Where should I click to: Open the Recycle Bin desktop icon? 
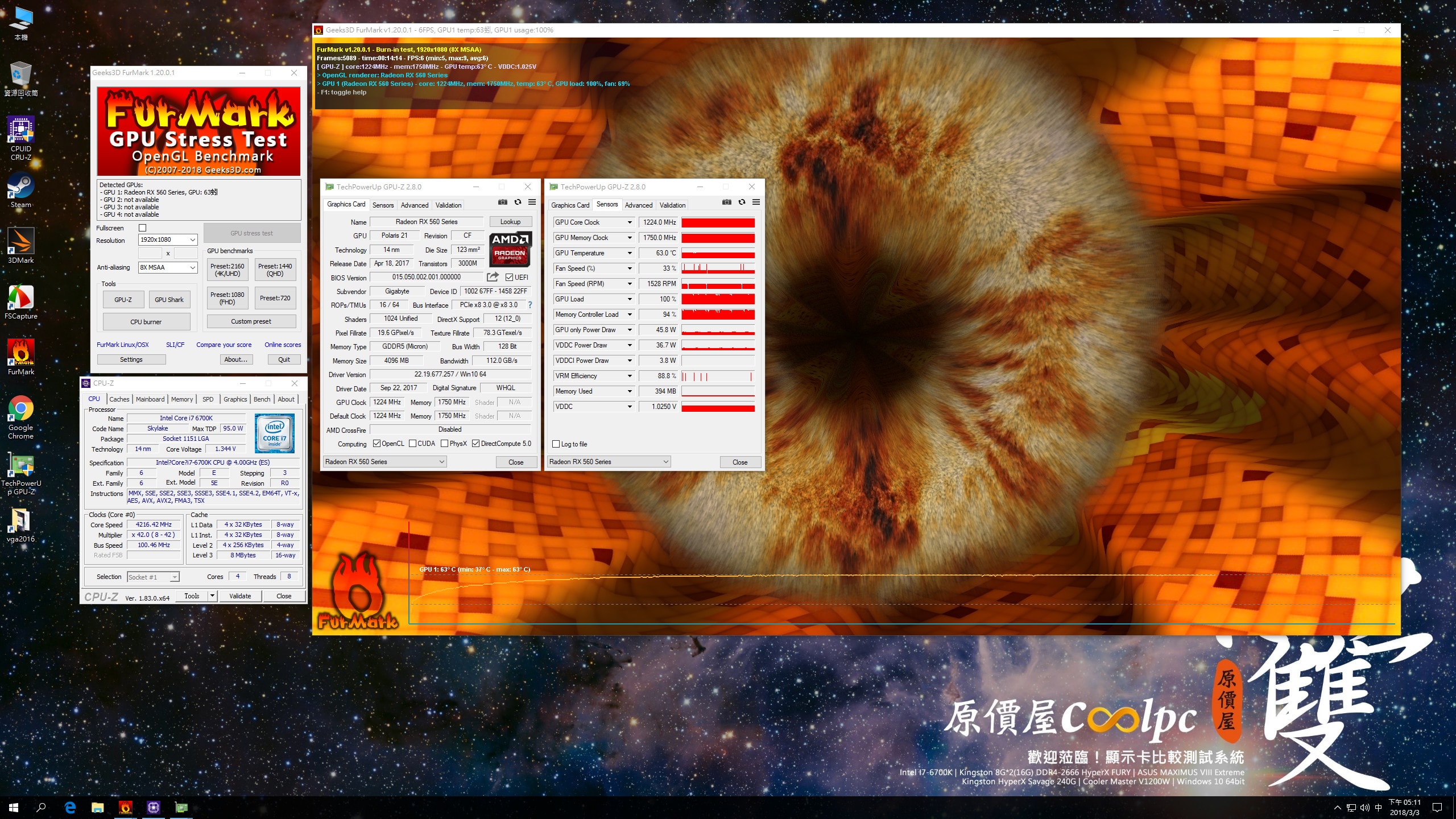point(21,79)
